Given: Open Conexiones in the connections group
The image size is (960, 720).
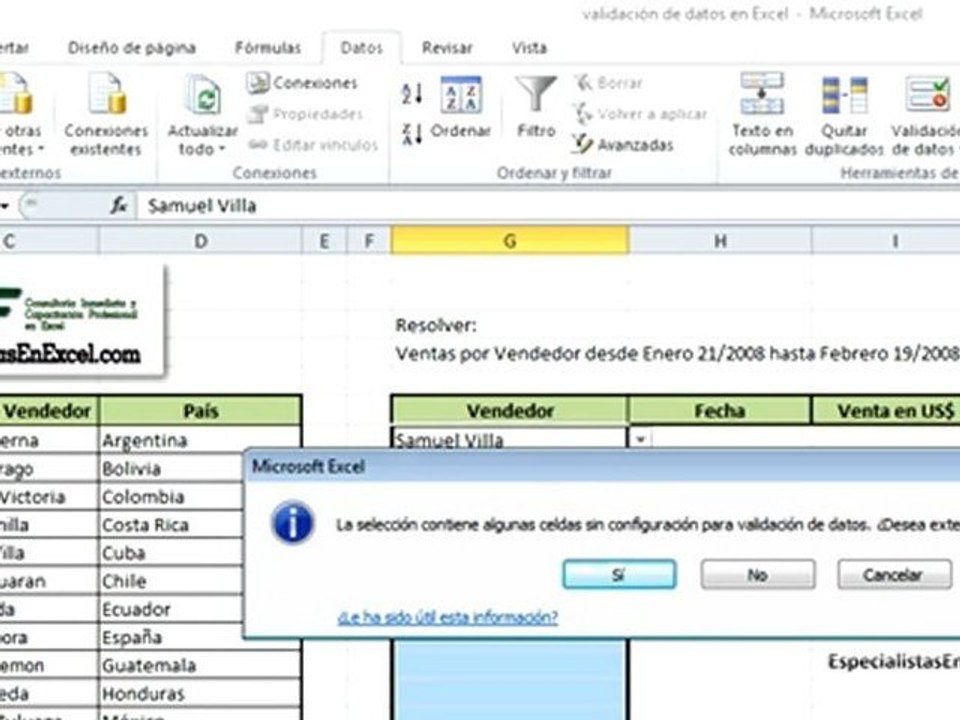Looking at the screenshot, I should tap(302, 83).
